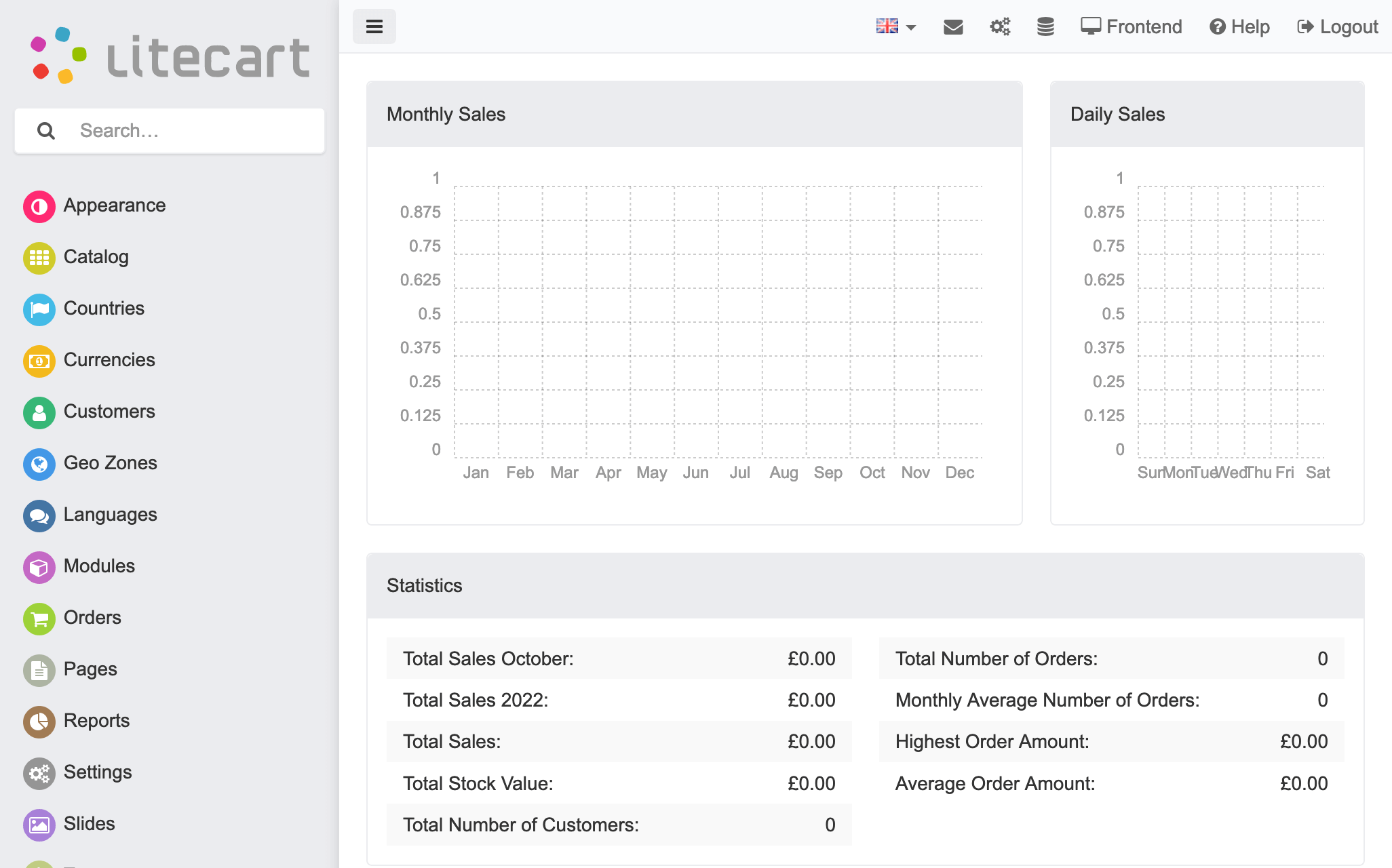
Task: Open the Appearance menu icon
Action: pos(39,206)
